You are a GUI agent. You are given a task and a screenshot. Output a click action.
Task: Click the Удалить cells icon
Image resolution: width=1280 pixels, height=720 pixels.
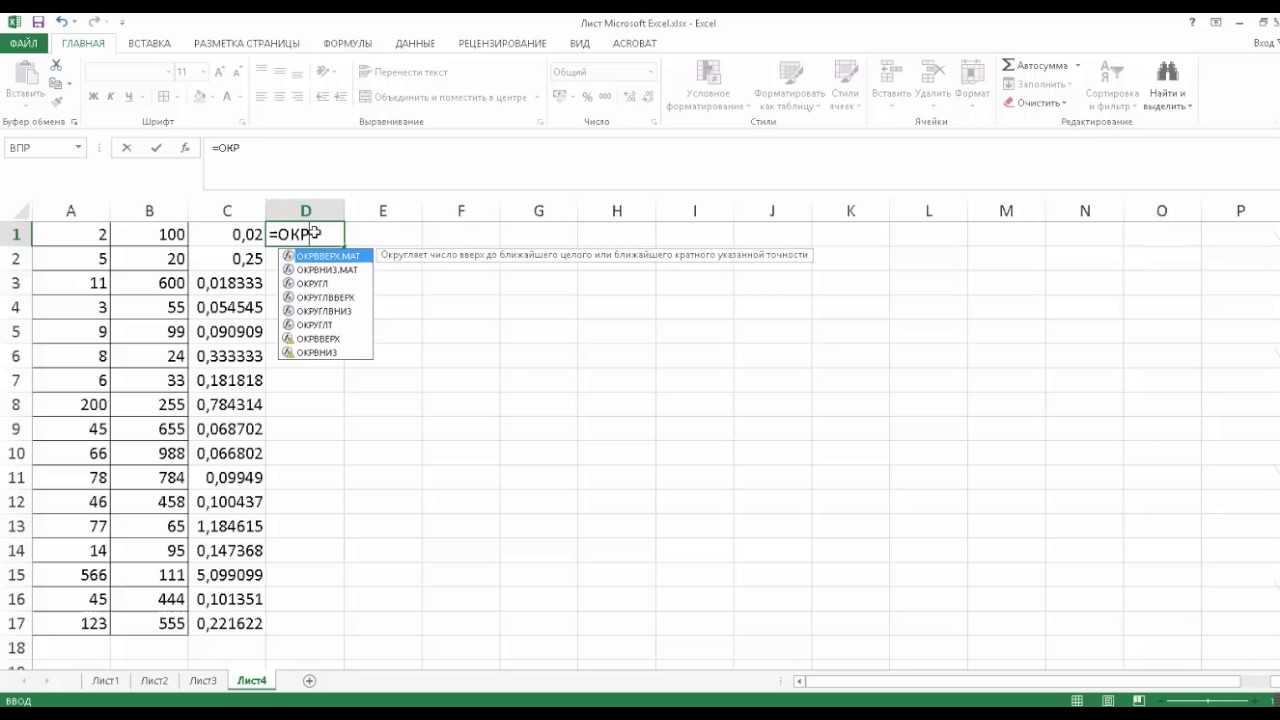[931, 72]
